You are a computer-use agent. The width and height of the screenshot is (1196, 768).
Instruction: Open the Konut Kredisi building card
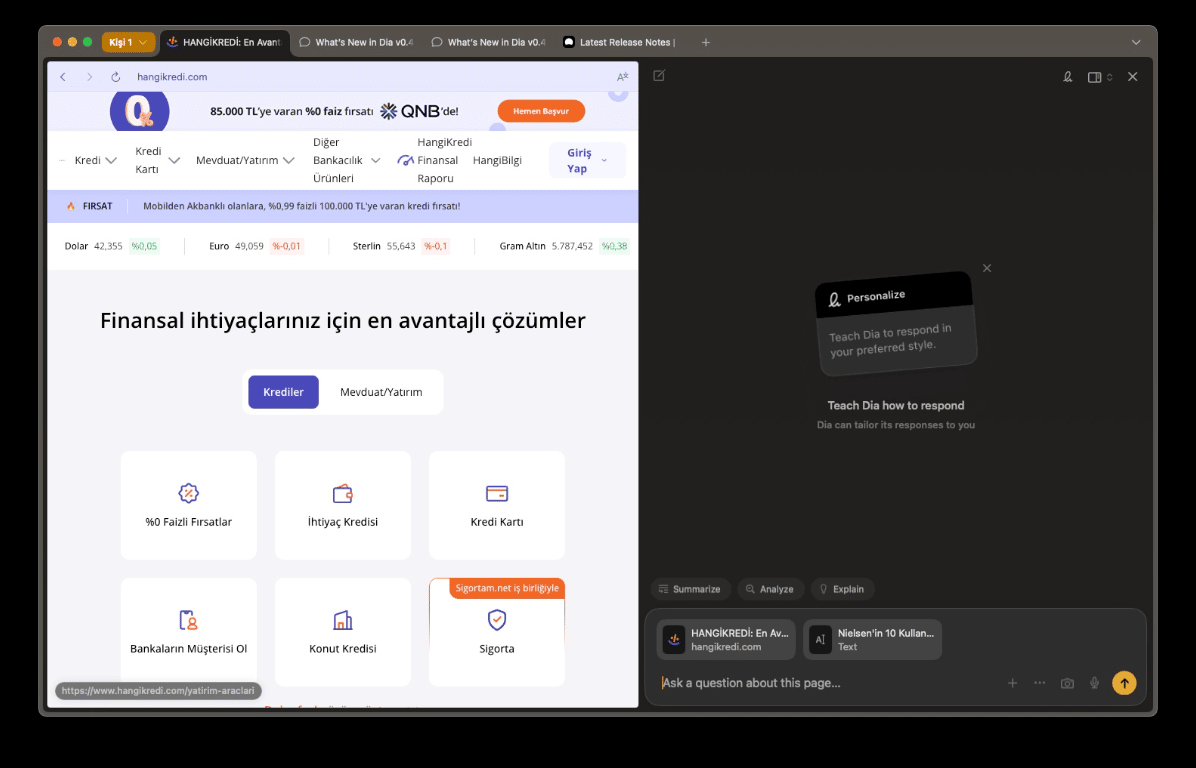point(342,632)
